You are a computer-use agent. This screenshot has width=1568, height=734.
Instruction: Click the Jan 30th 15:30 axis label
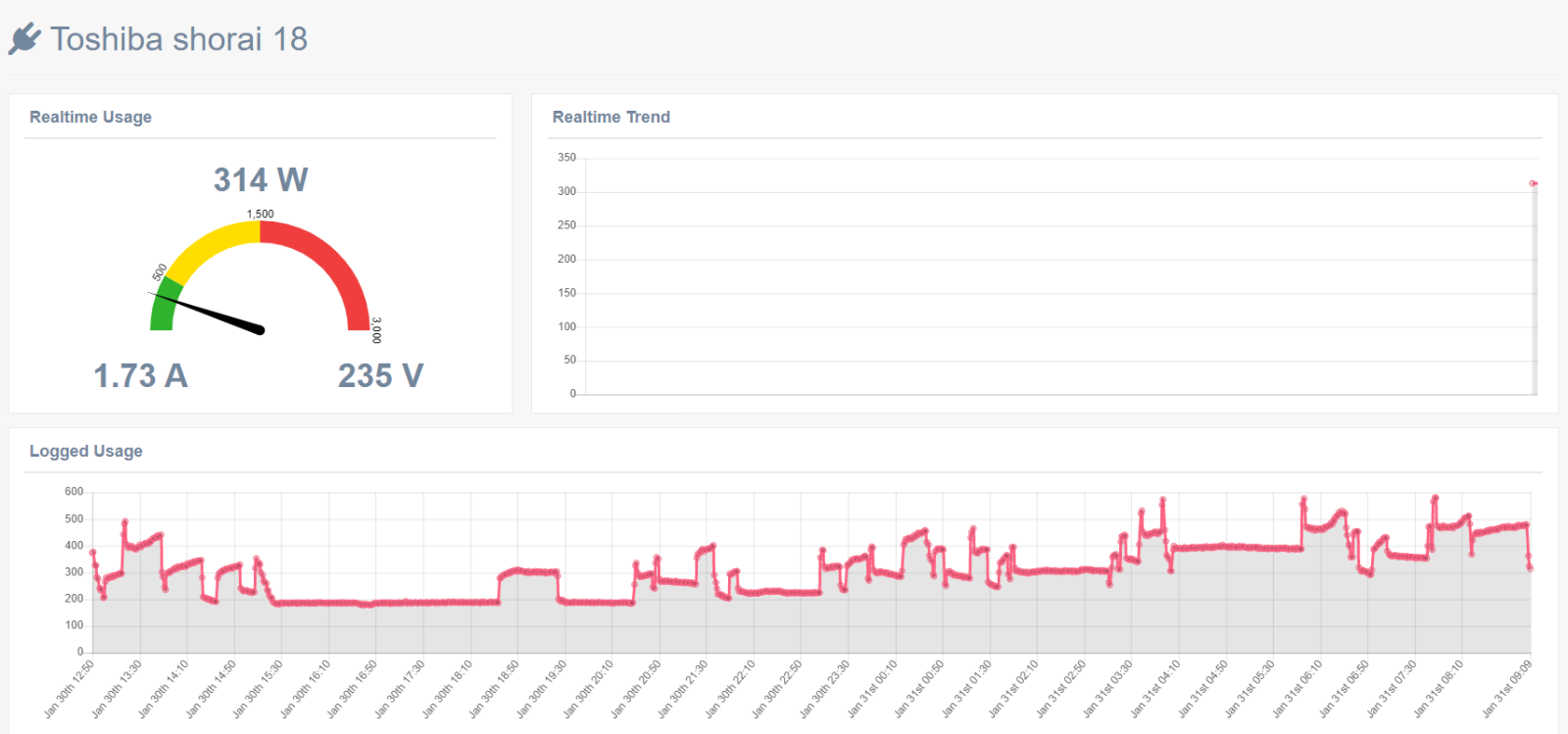(258, 689)
